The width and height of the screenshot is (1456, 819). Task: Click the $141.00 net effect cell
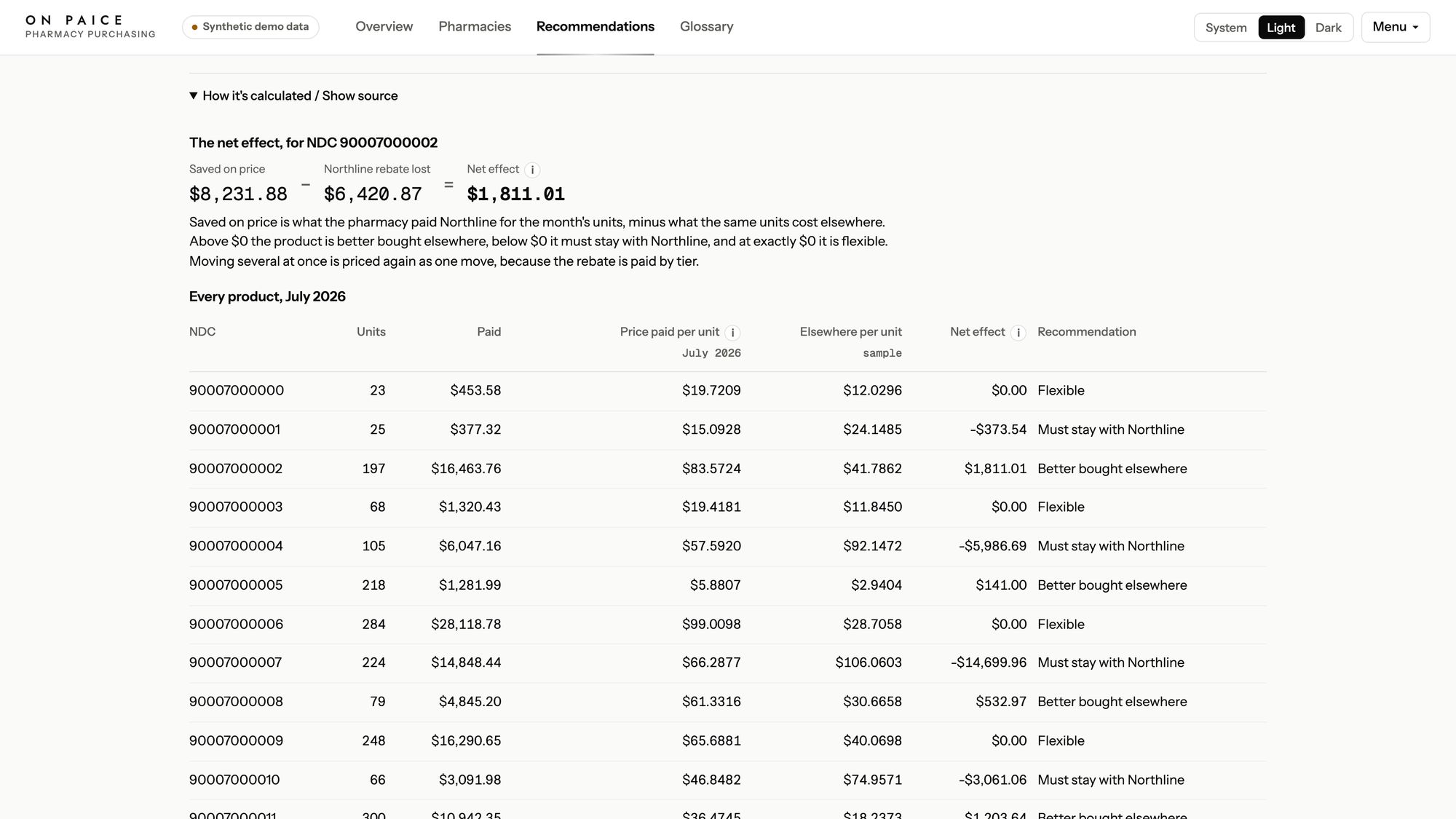pos(1001,585)
